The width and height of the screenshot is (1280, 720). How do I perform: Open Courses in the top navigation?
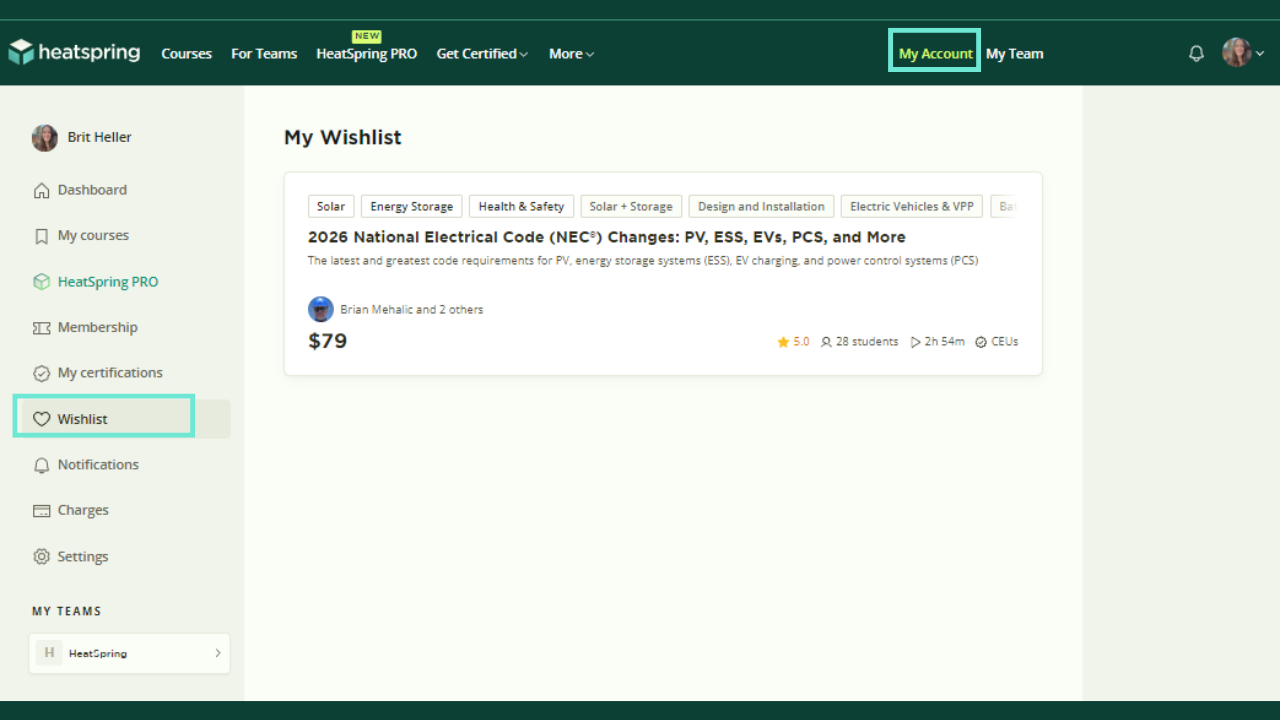click(186, 54)
